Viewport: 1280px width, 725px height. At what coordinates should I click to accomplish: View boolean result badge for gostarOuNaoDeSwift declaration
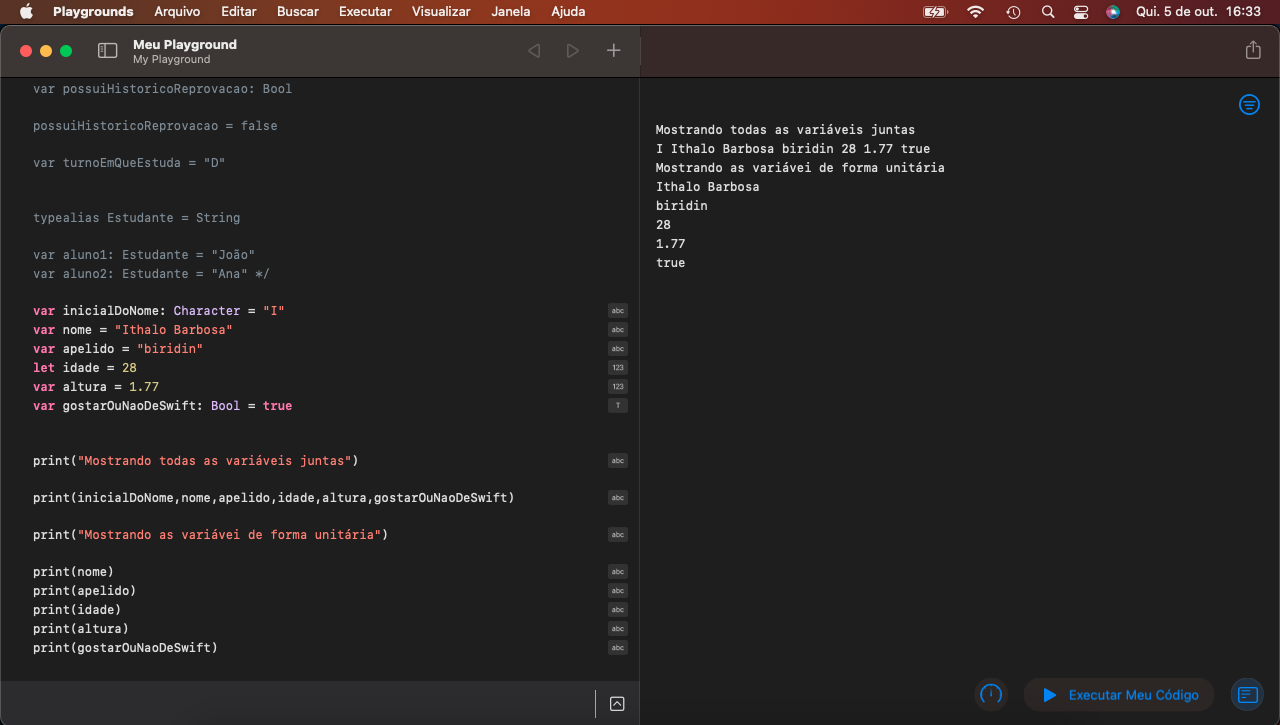click(x=618, y=406)
